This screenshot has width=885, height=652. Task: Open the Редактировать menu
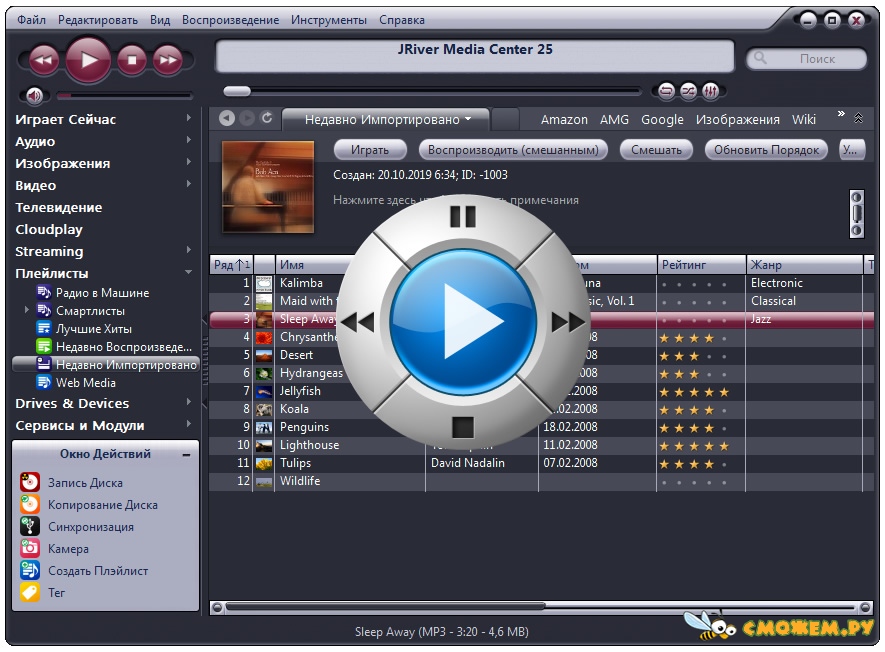click(98, 20)
